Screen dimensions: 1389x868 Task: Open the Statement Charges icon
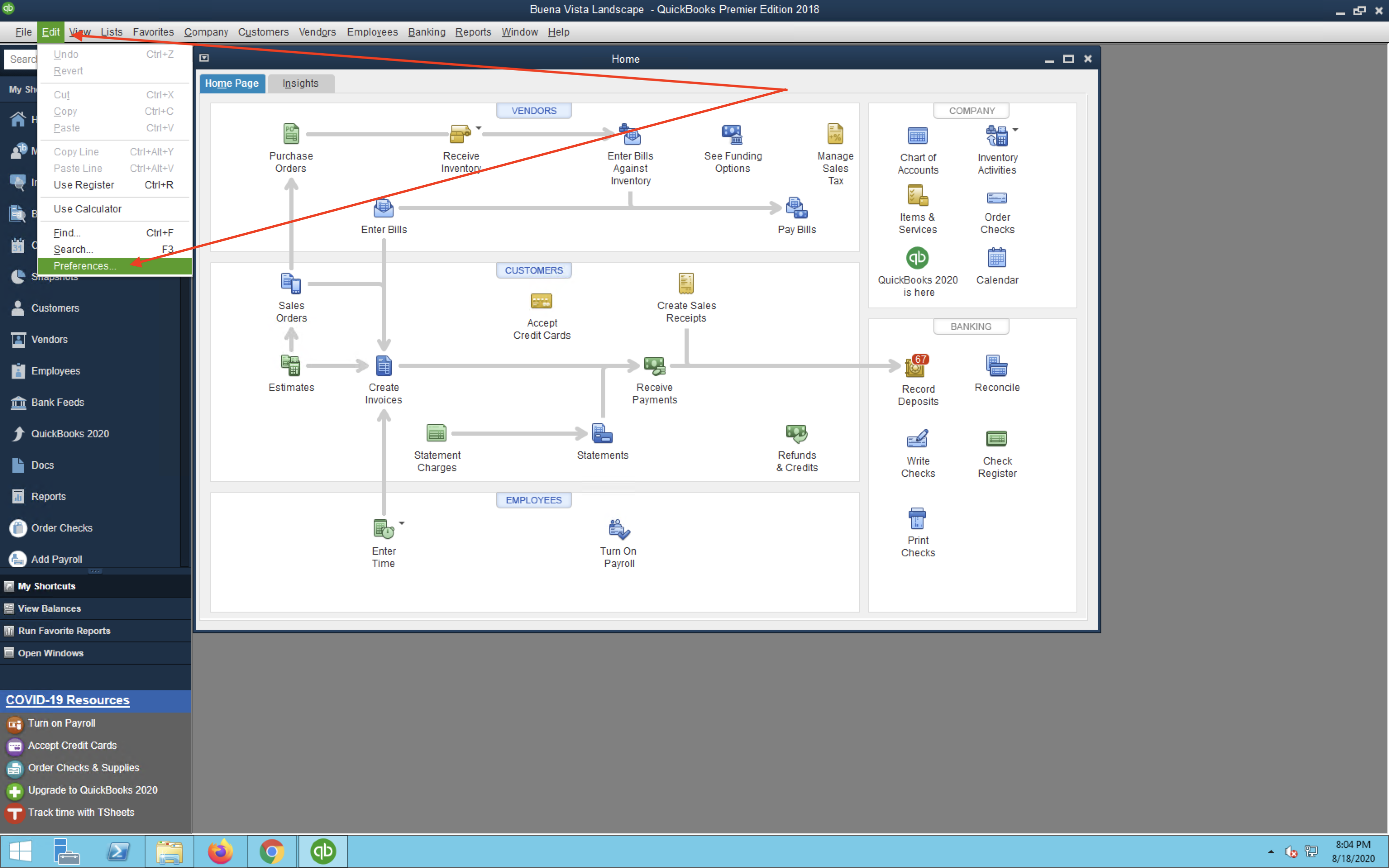point(436,433)
